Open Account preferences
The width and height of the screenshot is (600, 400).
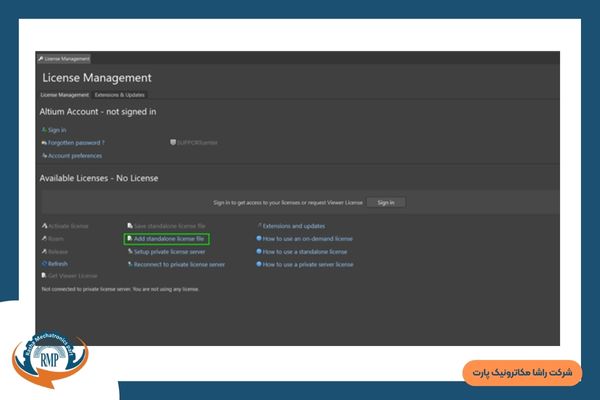pos(74,156)
